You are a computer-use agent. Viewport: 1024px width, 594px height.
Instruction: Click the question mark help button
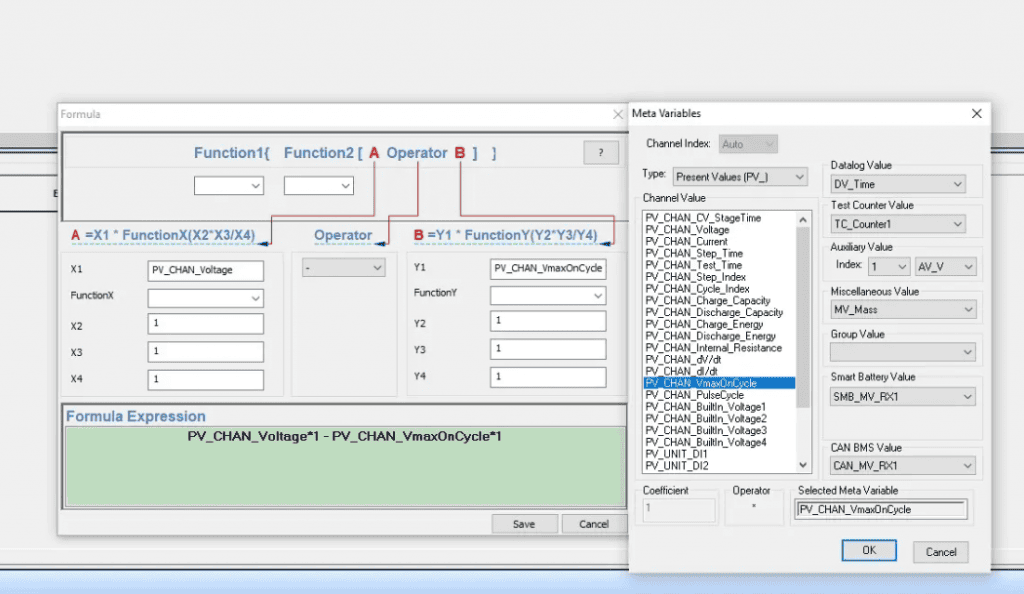pyautogui.click(x=601, y=153)
